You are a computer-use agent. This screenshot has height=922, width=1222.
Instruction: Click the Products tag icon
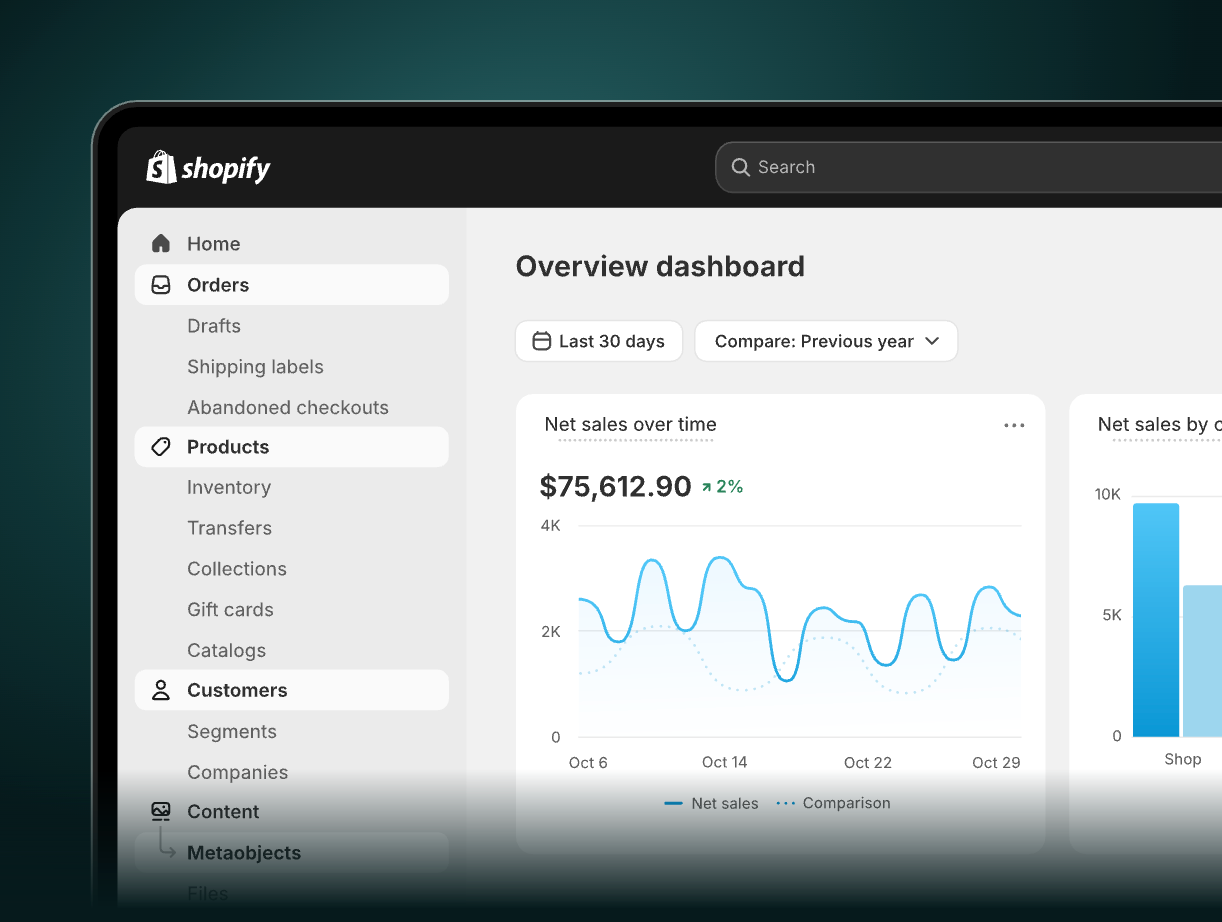click(x=160, y=447)
